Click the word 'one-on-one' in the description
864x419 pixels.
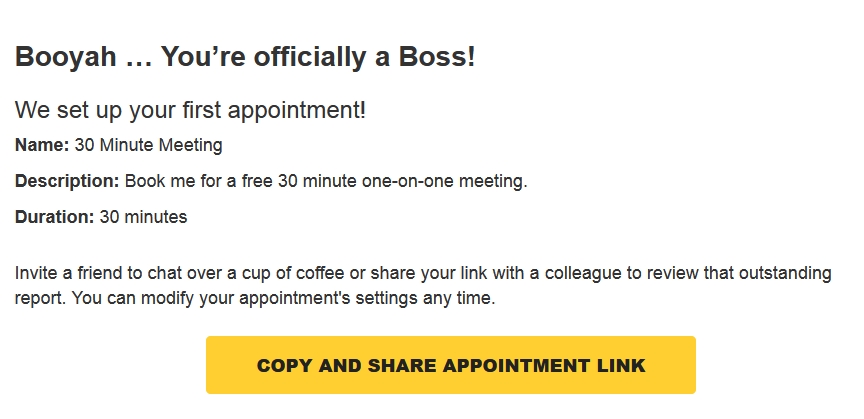[393, 181]
